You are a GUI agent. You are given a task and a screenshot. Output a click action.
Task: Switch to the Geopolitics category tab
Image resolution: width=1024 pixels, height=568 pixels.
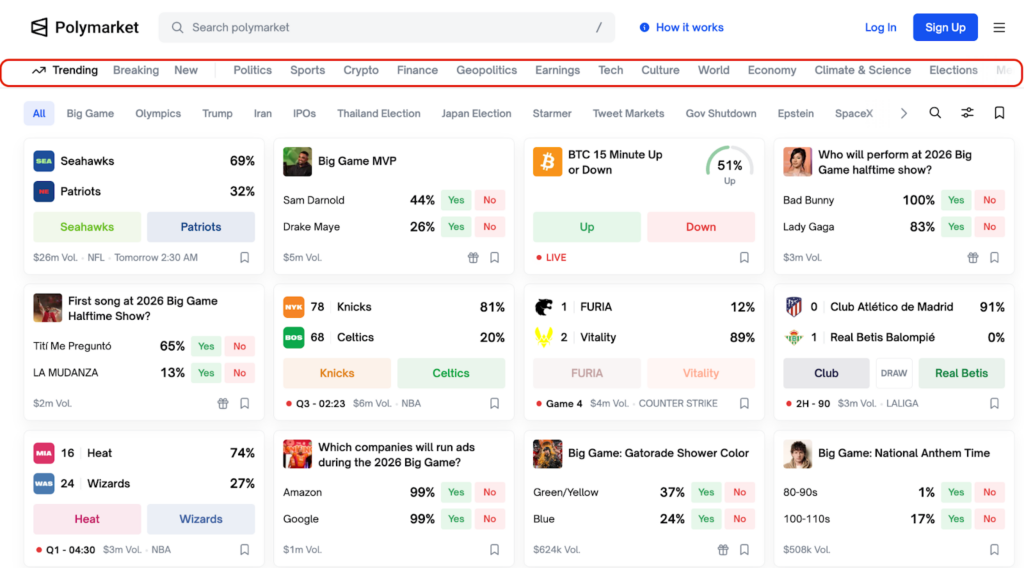(486, 70)
